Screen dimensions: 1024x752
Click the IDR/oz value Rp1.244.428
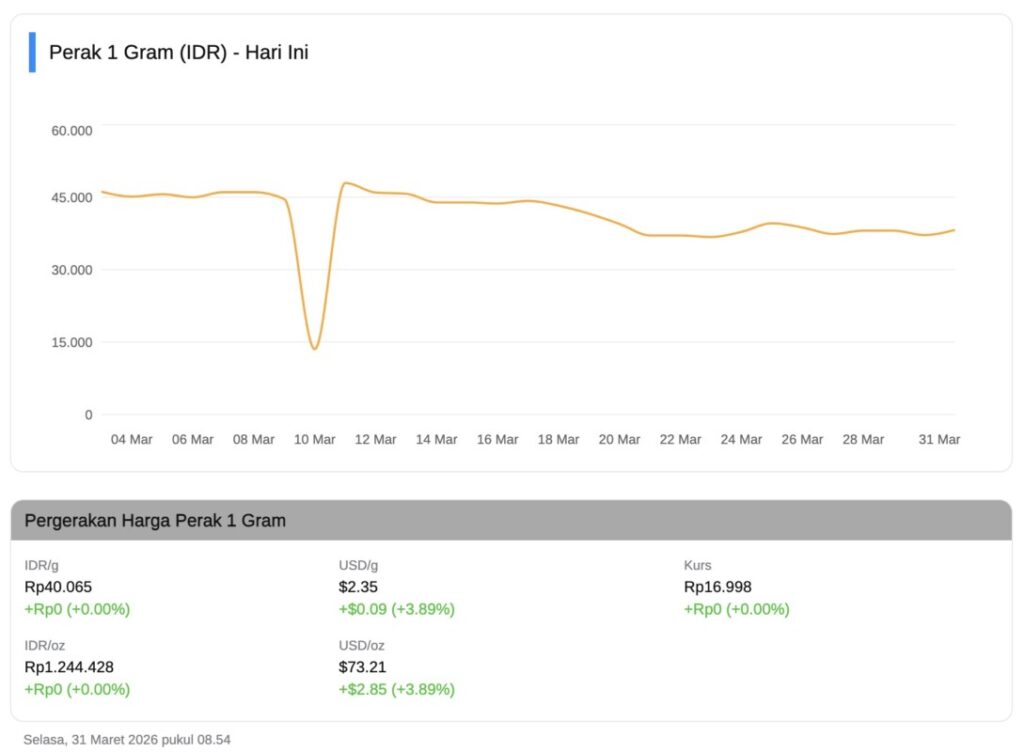click(68, 667)
